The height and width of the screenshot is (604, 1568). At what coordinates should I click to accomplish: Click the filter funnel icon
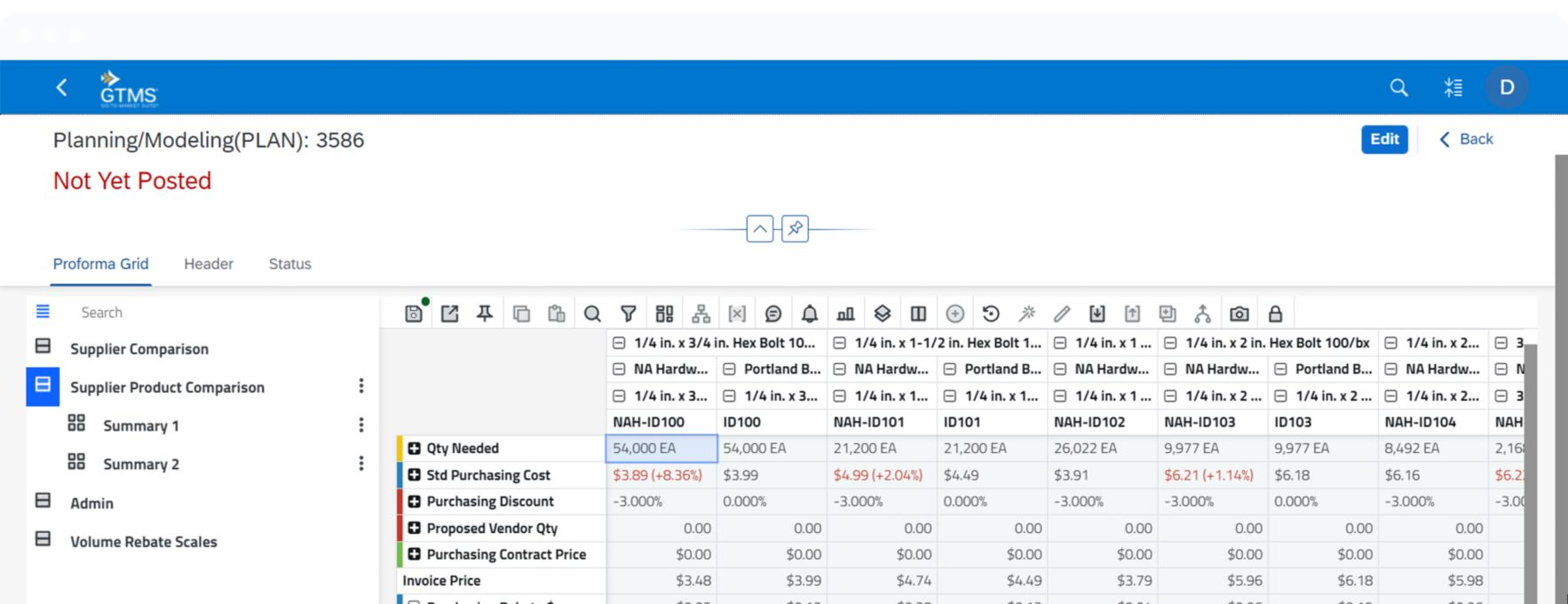point(629,314)
